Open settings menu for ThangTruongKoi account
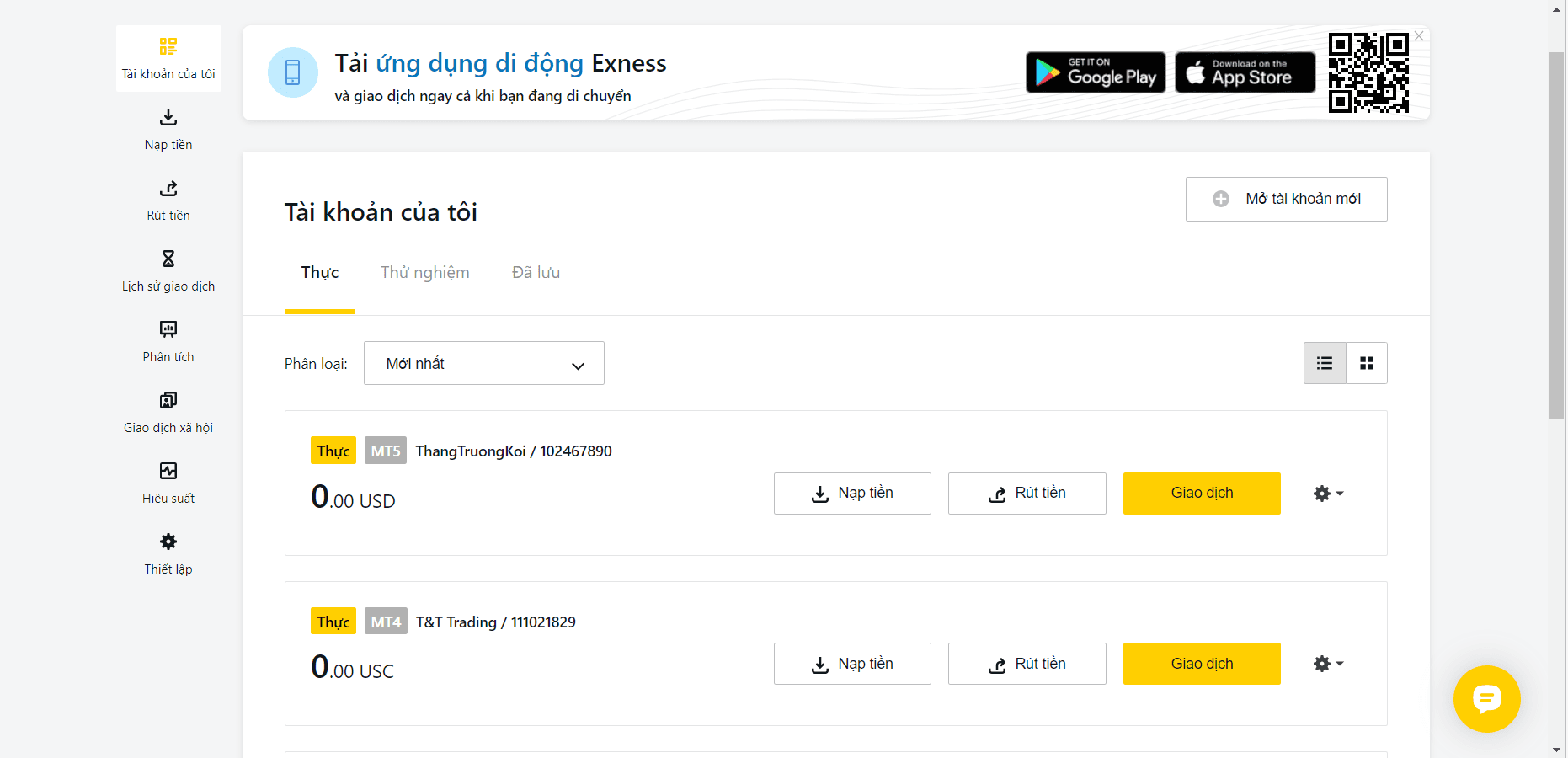Viewport: 1568px width, 758px height. (1329, 494)
